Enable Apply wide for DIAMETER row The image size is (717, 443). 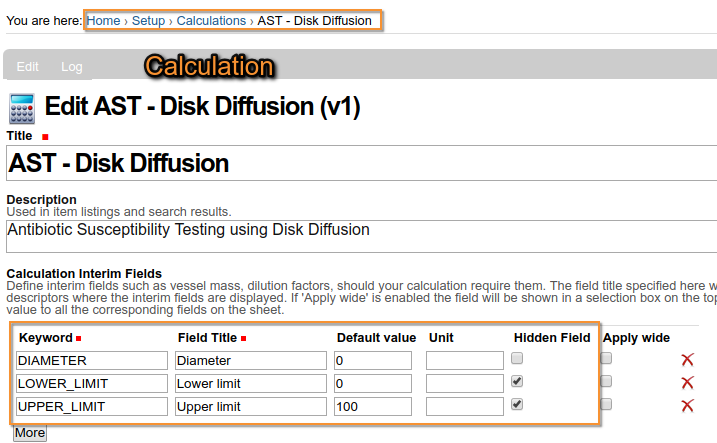point(606,358)
